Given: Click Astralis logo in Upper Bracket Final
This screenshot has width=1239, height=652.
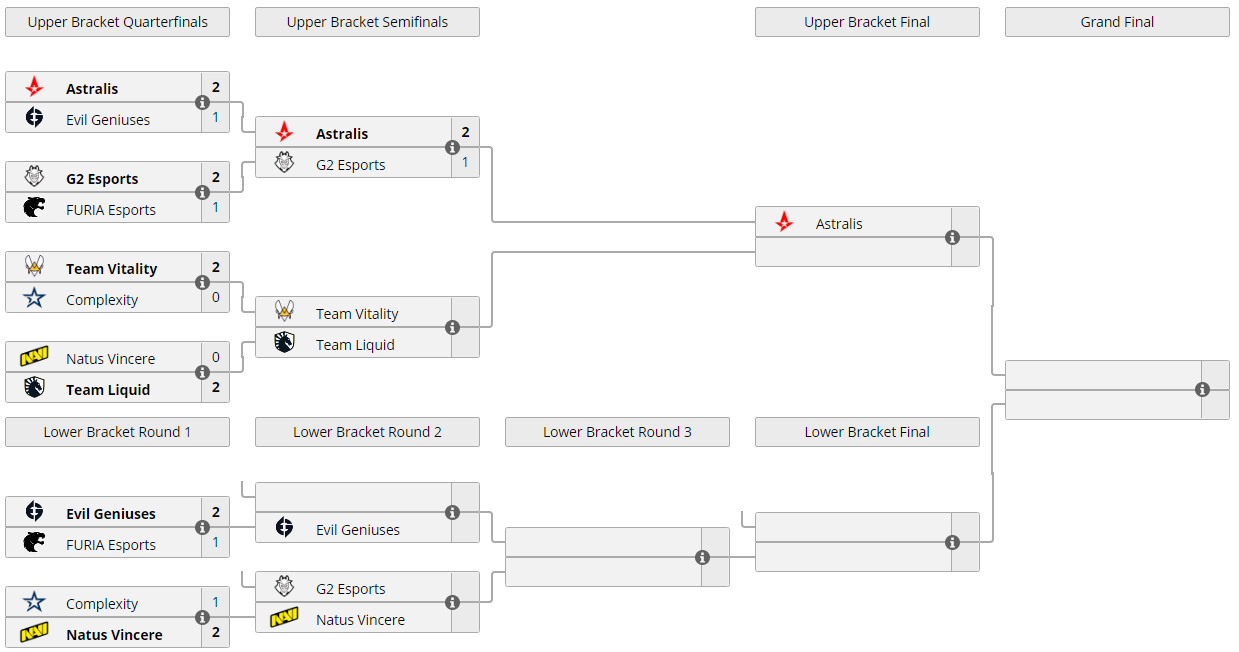Looking at the screenshot, I should 785,223.
